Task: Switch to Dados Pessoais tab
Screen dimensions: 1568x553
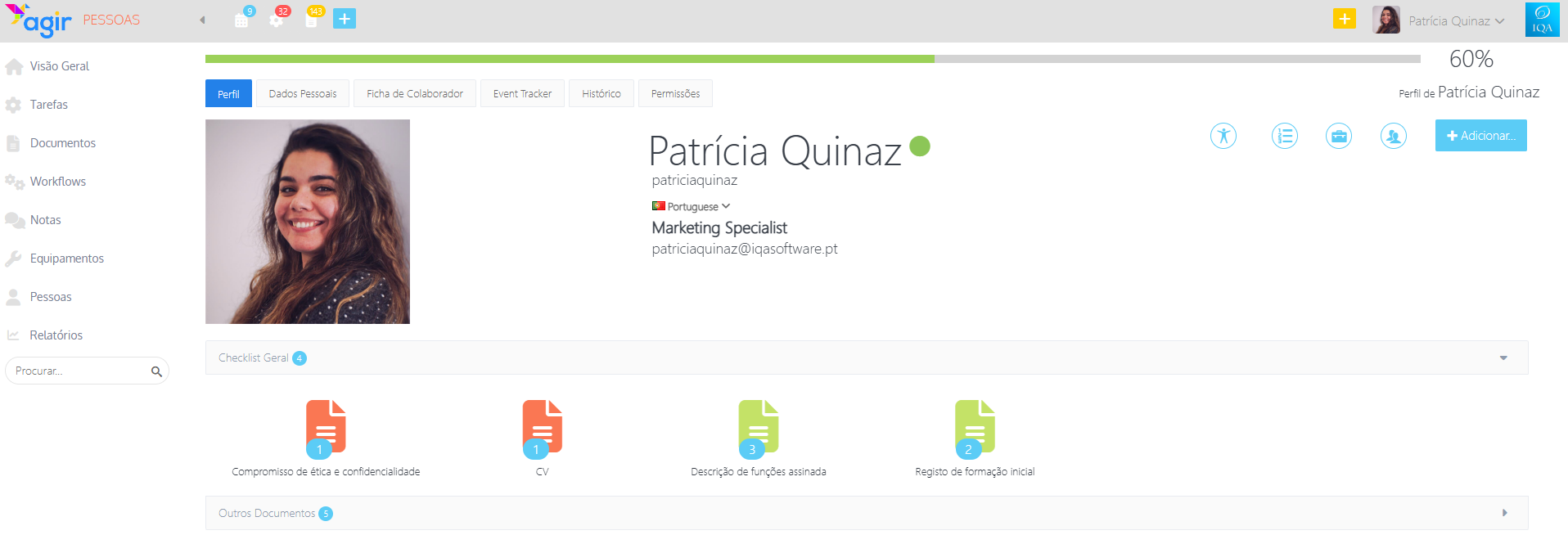Action: pos(303,94)
